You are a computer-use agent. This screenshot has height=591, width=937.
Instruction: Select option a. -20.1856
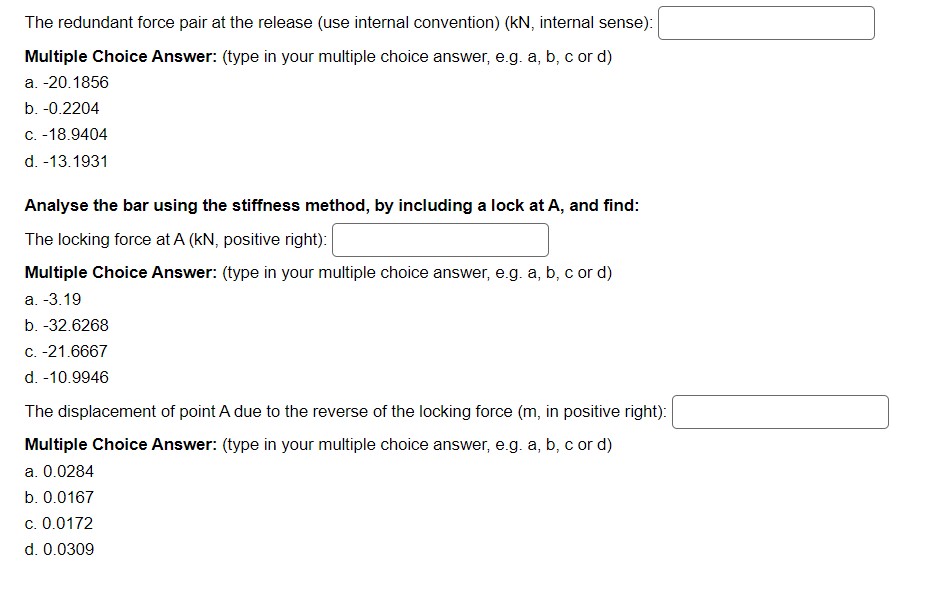click(x=67, y=82)
